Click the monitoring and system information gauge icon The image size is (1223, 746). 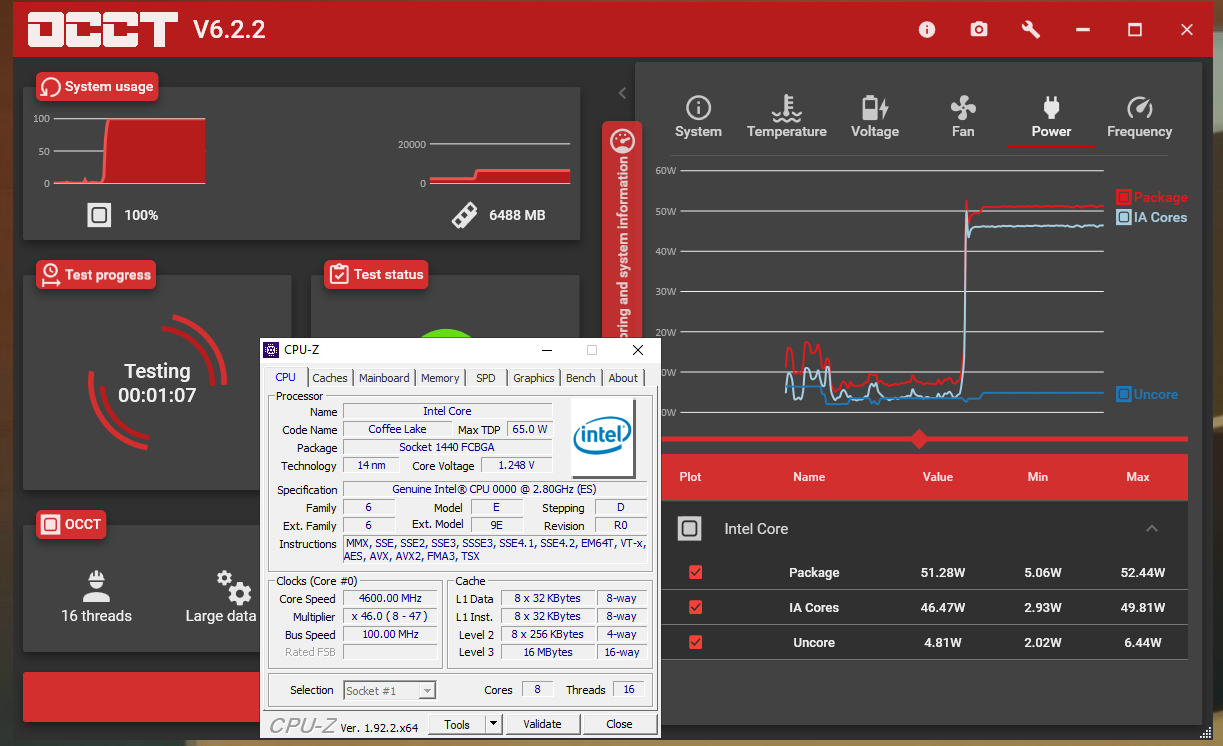point(621,139)
